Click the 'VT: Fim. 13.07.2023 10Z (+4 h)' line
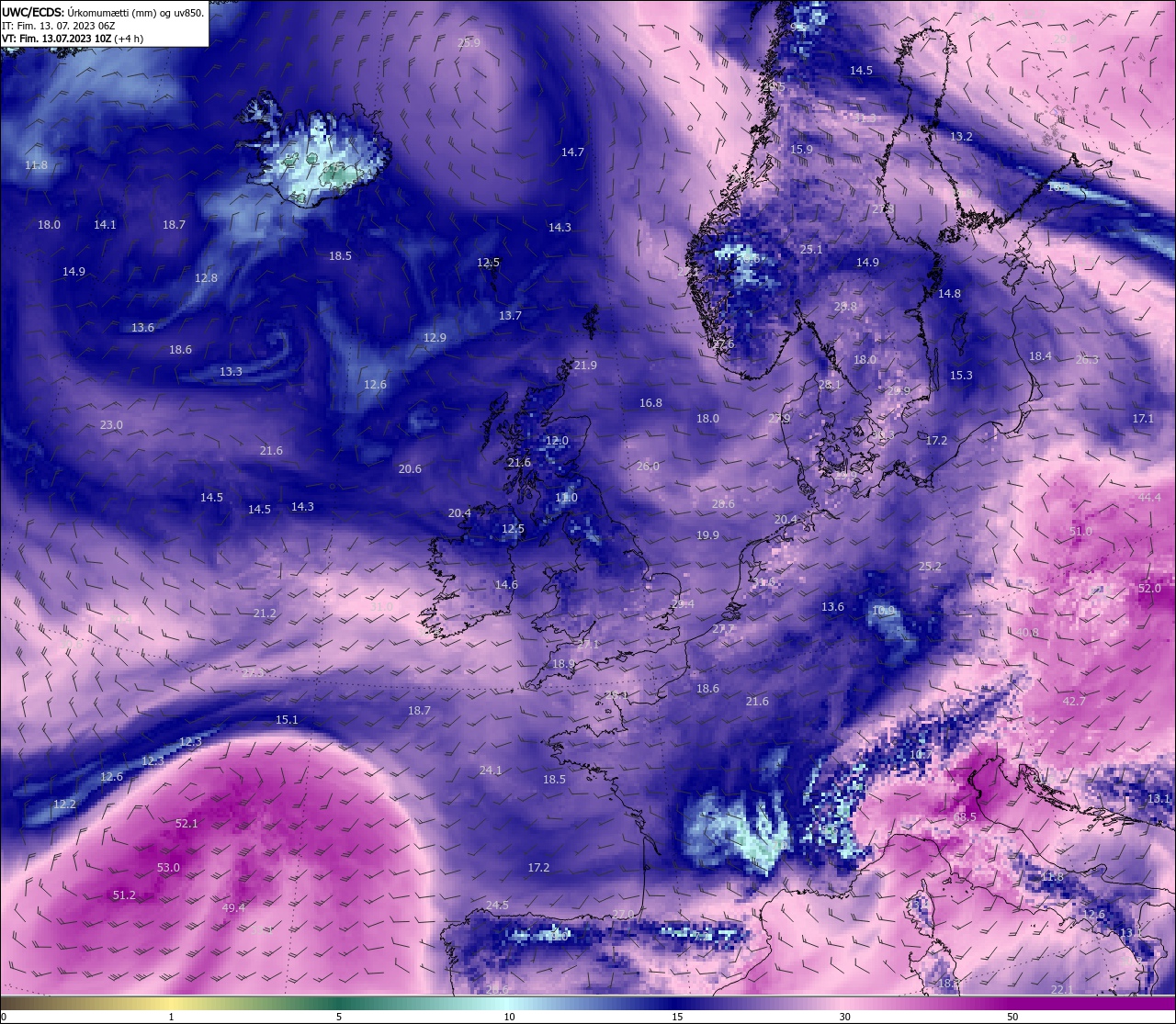This screenshot has height=1024, width=1176. (72, 39)
